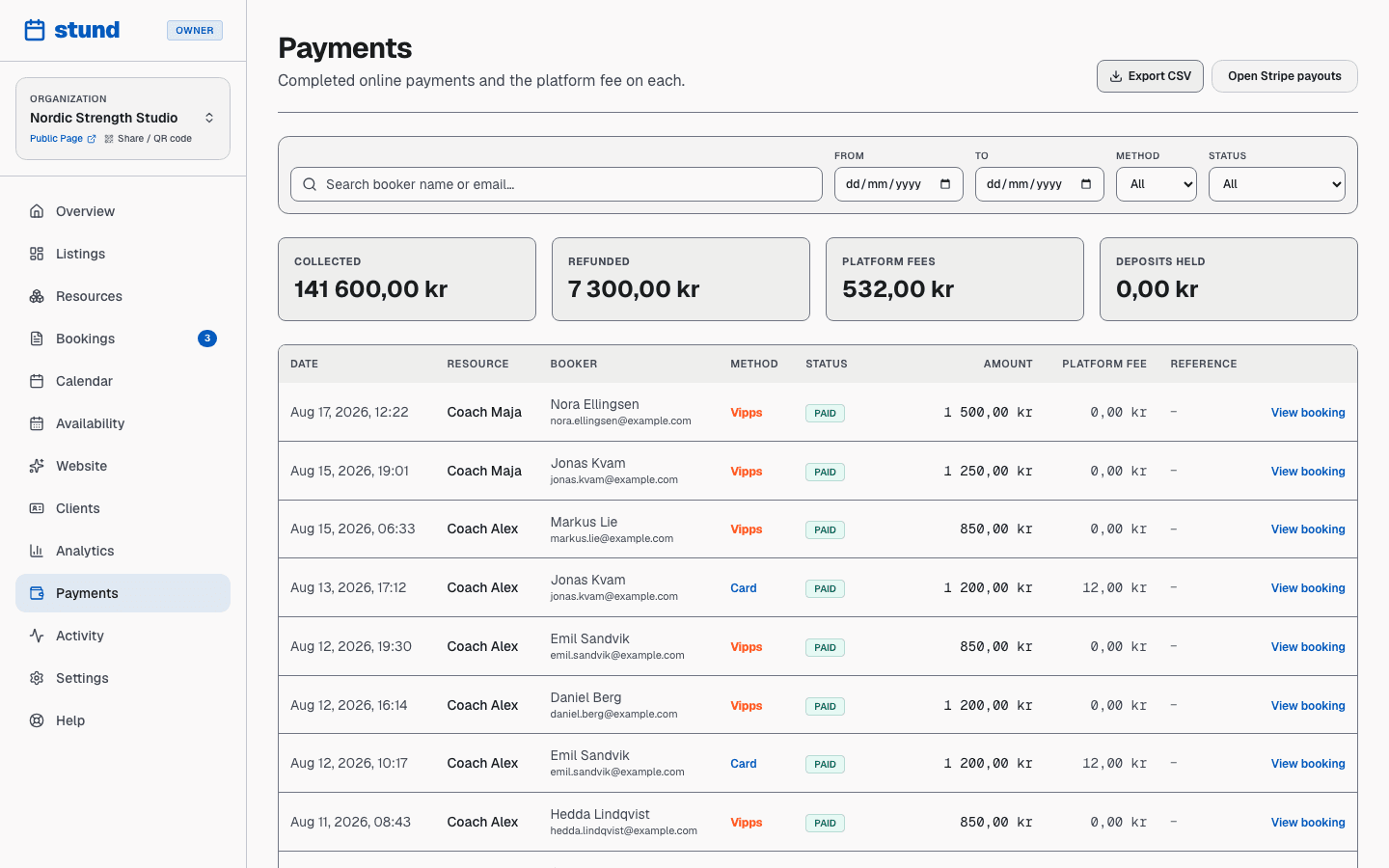
Task: Click the date Aug 15, 2026, 19:01
Action: [349, 471]
